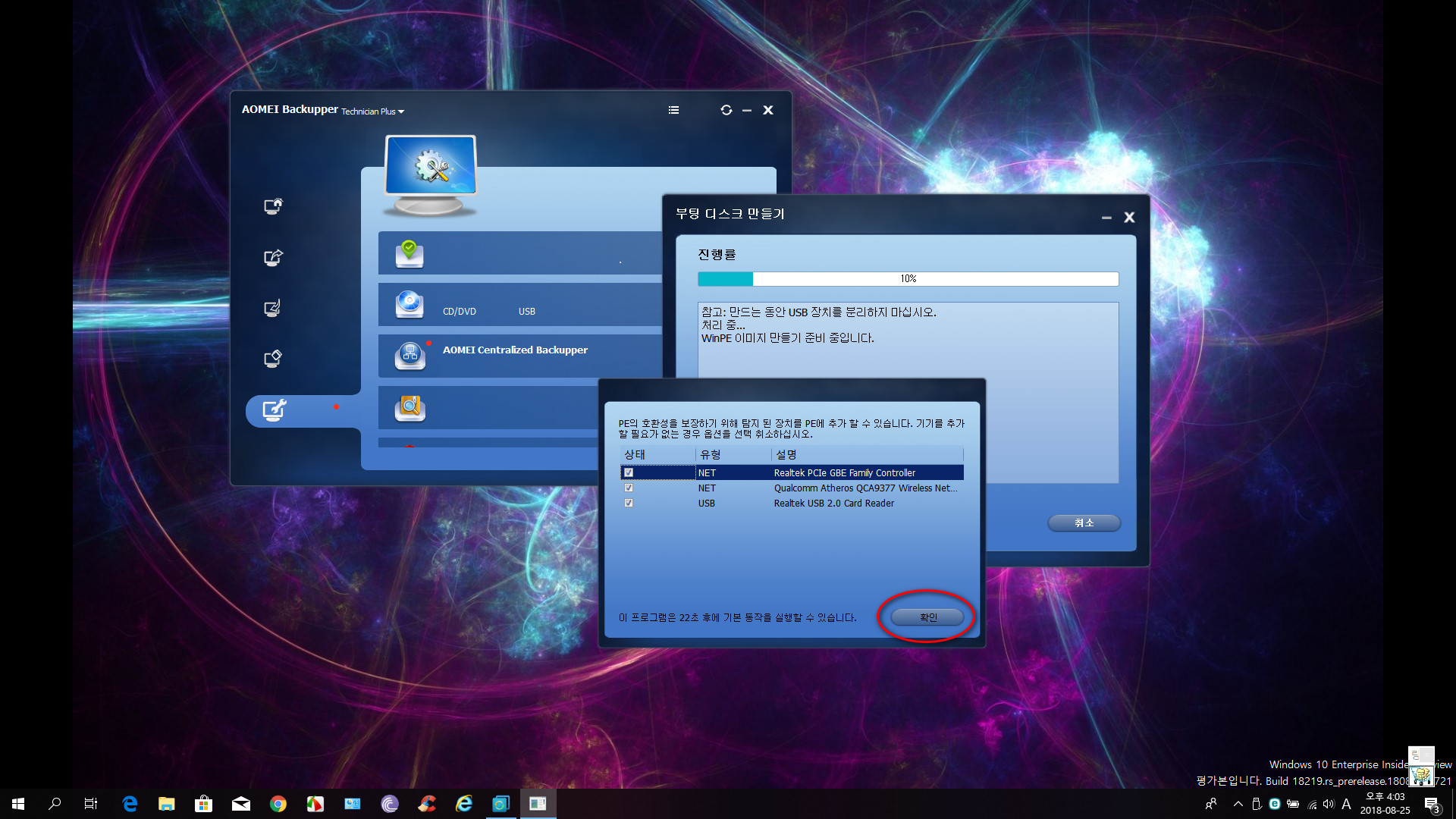Image resolution: width=1456 pixels, height=819 pixels.
Task: Open File Explorer from taskbar
Action: coord(167,804)
